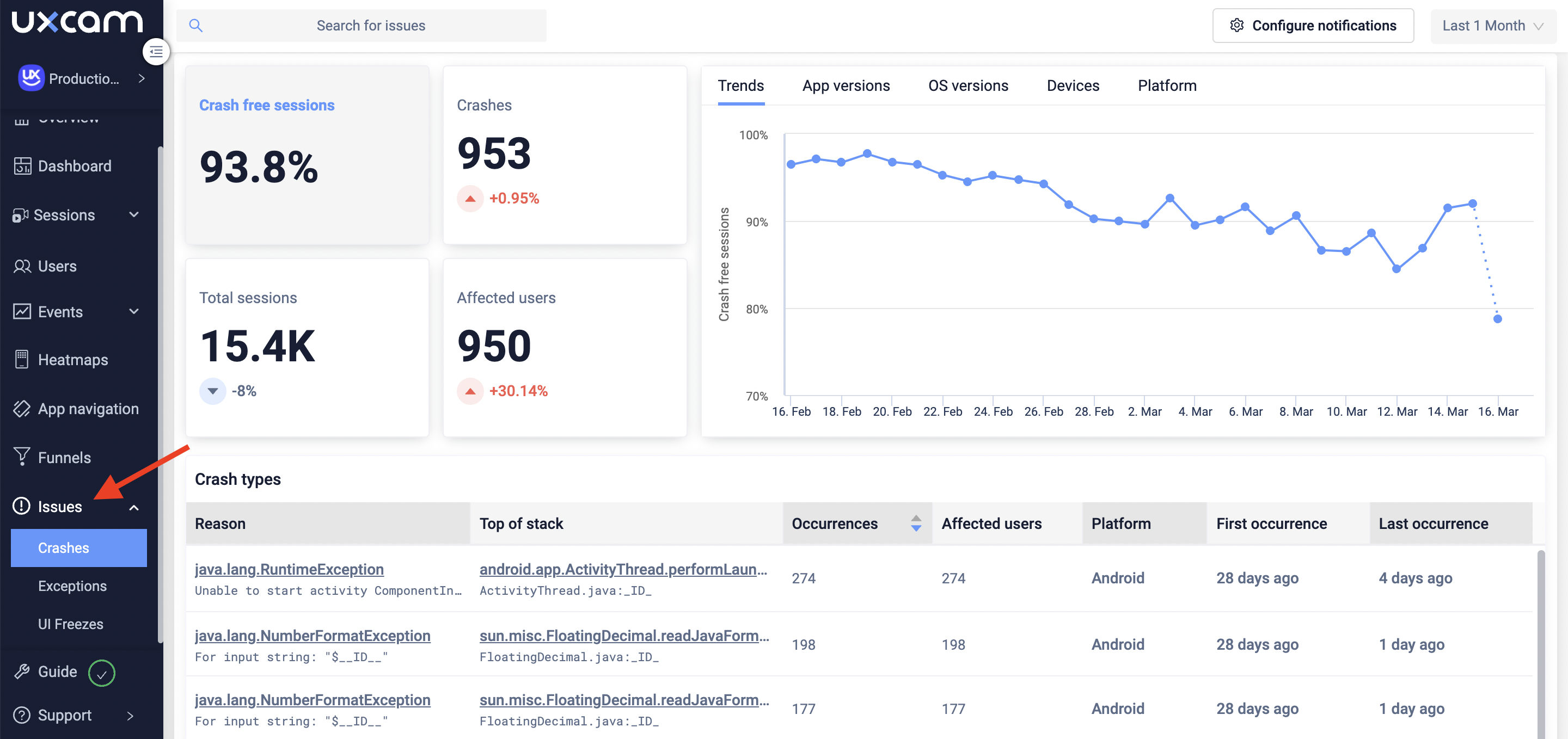This screenshot has height=739, width=1568.
Task: Select App navigation in sidebar
Action: point(88,408)
